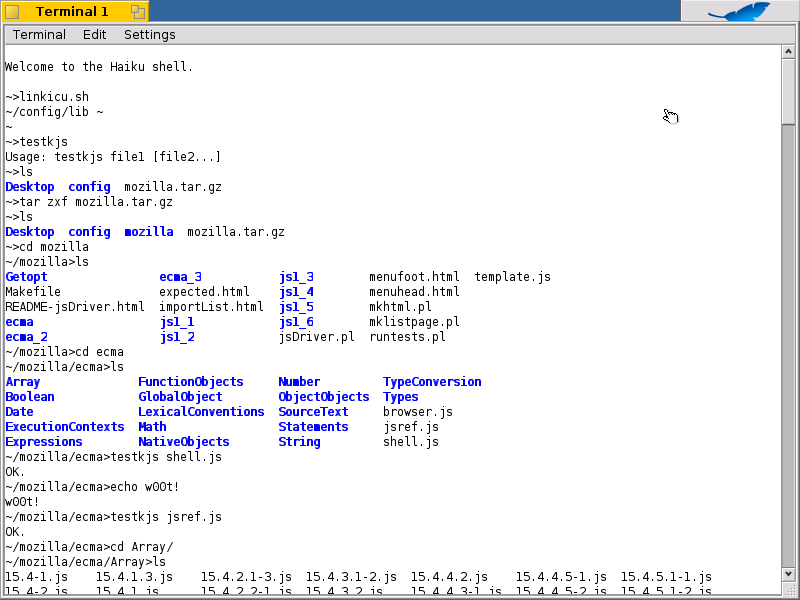This screenshot has height=600, width=800.
Task: Click 'shell.js' in the ecma listing
Action: pyautogui.click(x=411, y=442)
